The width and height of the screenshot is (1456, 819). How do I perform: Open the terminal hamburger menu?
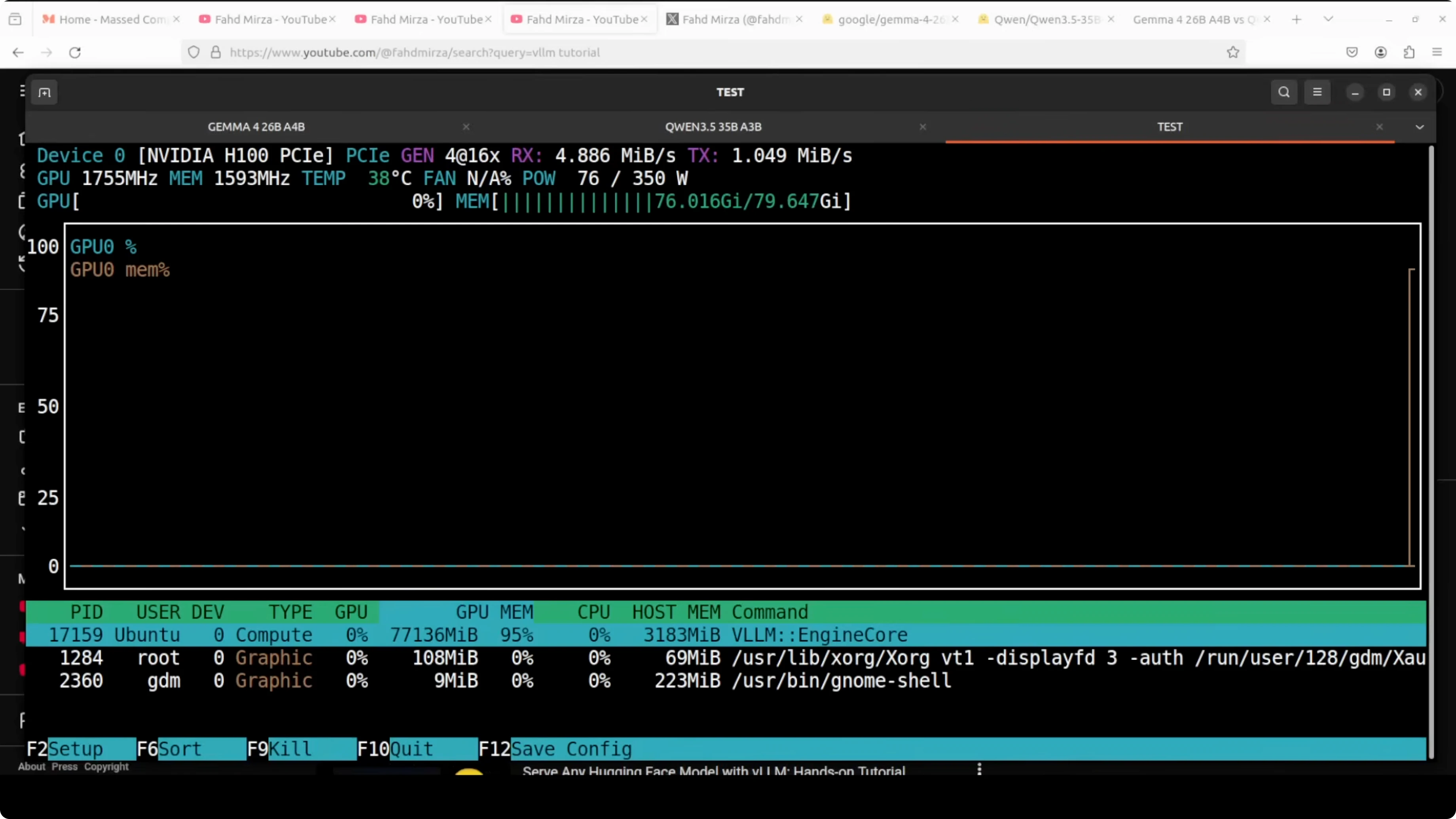coord(1317,92)
